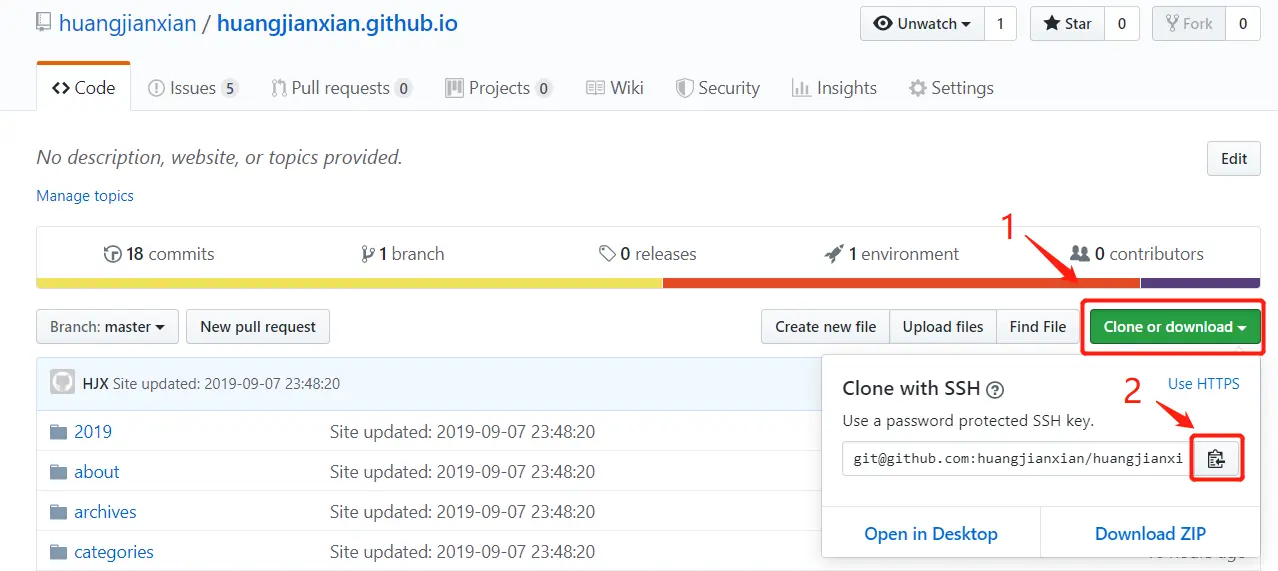View the watchers count 1

pyautogui.click(x=1000, y=24)
